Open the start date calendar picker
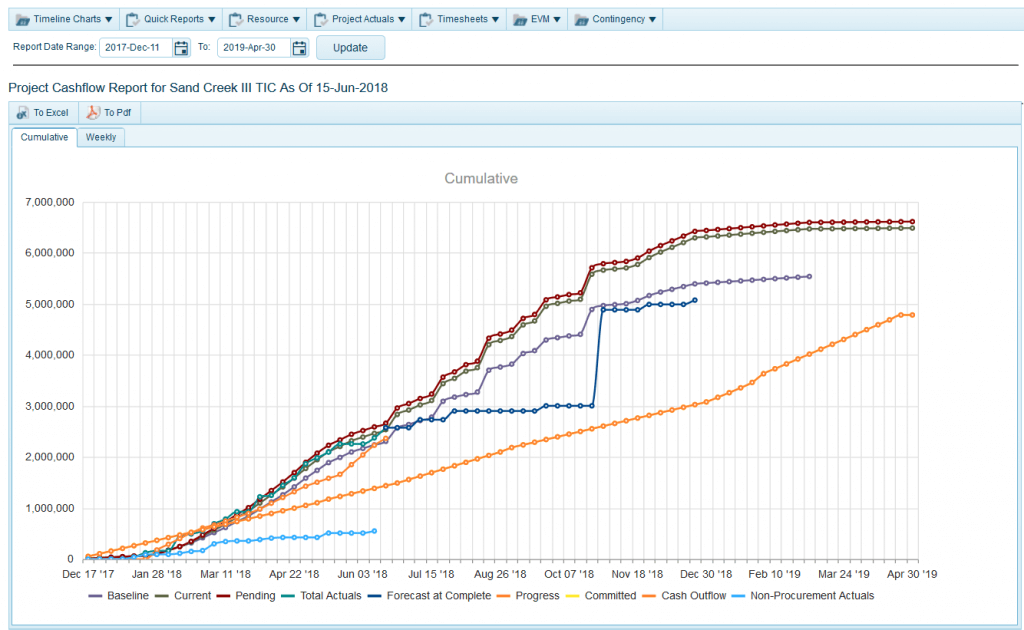The width and height of the screenshot is (1024, 630). [180, 47]
